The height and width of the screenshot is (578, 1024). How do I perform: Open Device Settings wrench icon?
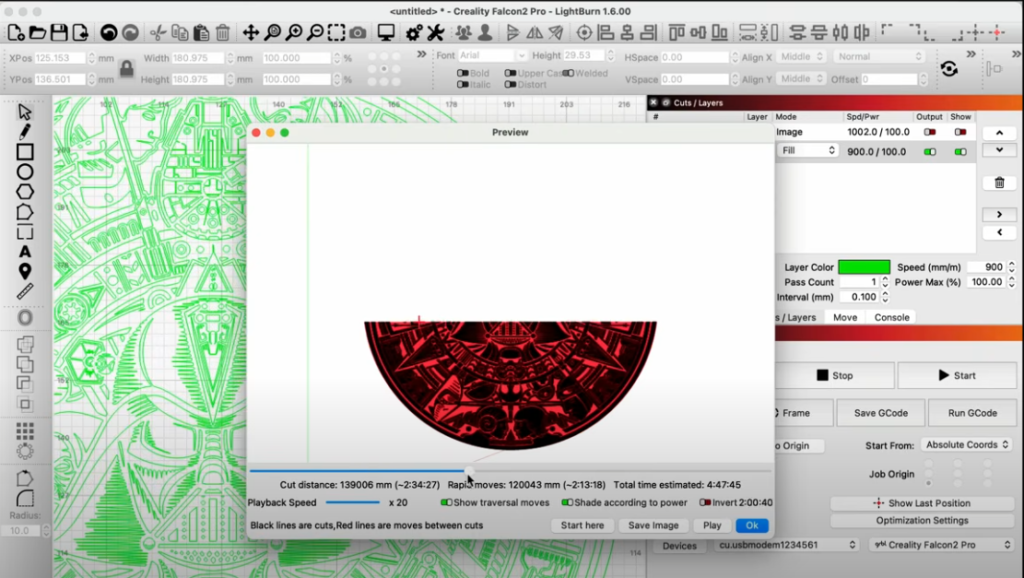point(435,33)
